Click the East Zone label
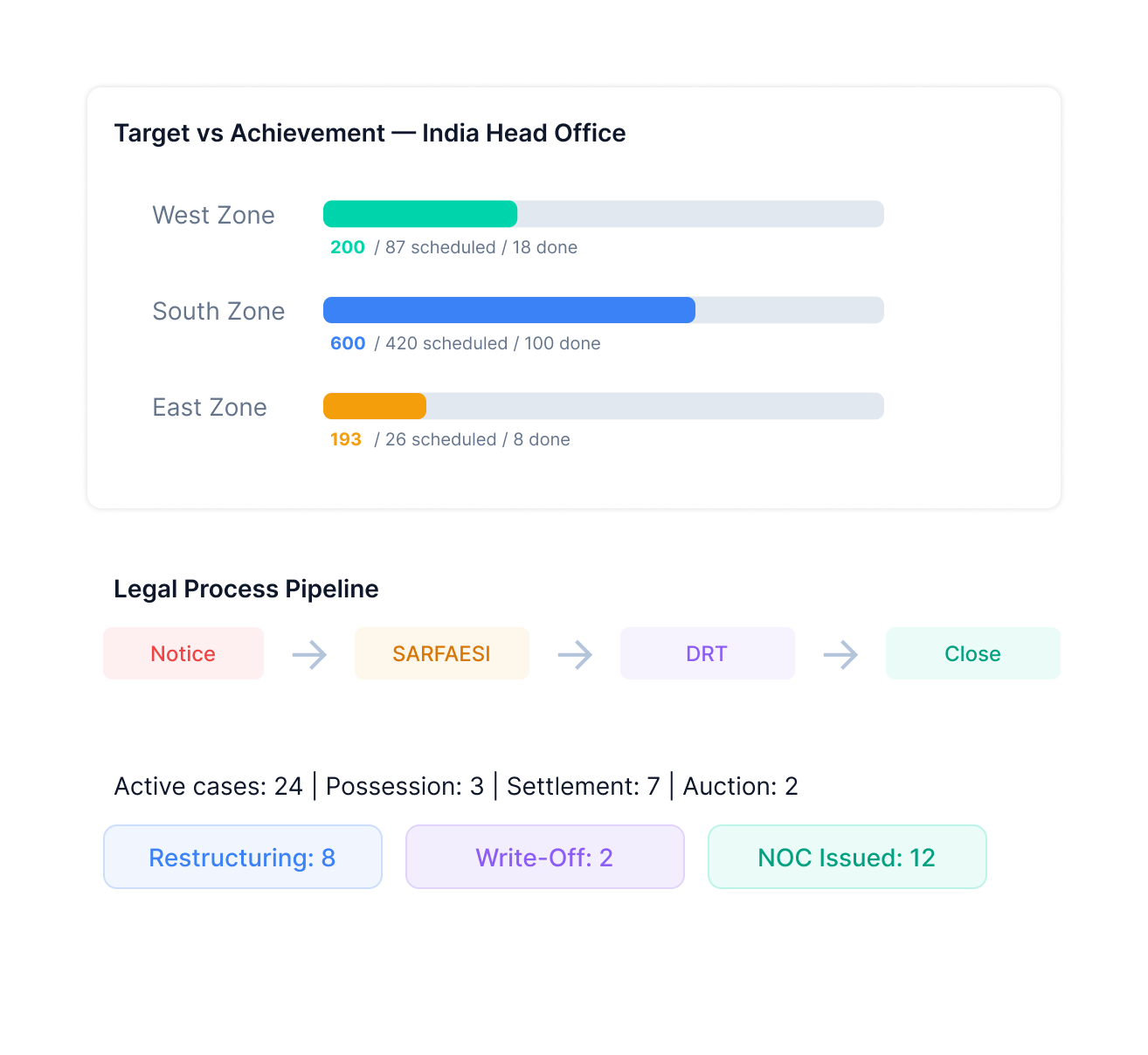Viewport: 1148px width, 1055px height. point(210,407)
